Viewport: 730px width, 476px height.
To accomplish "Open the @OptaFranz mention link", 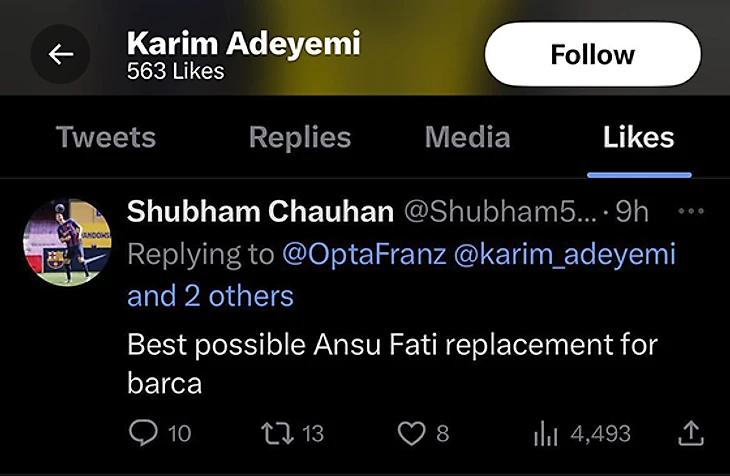I will [x=364, y=254].
